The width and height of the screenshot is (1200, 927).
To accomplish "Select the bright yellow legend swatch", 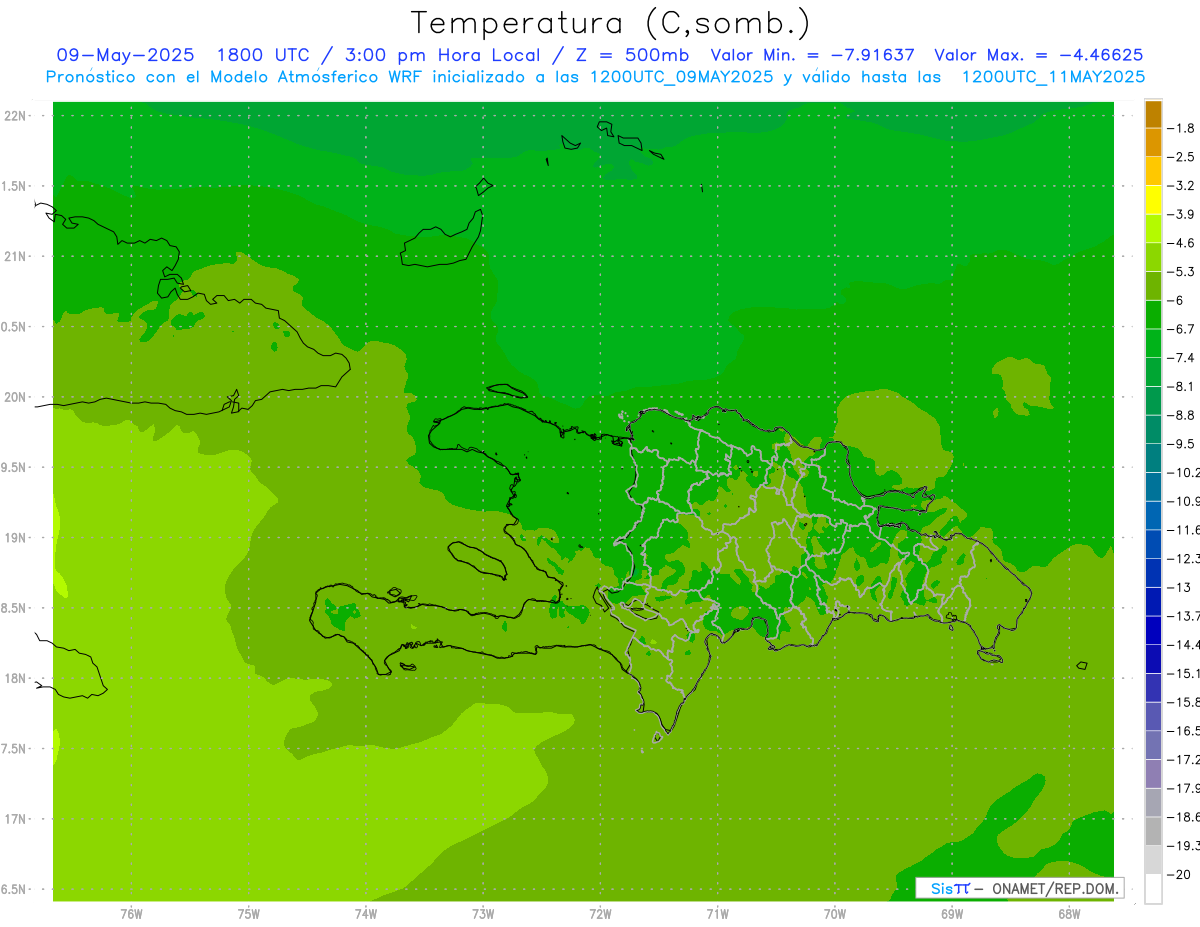I will coord(1153,200).
